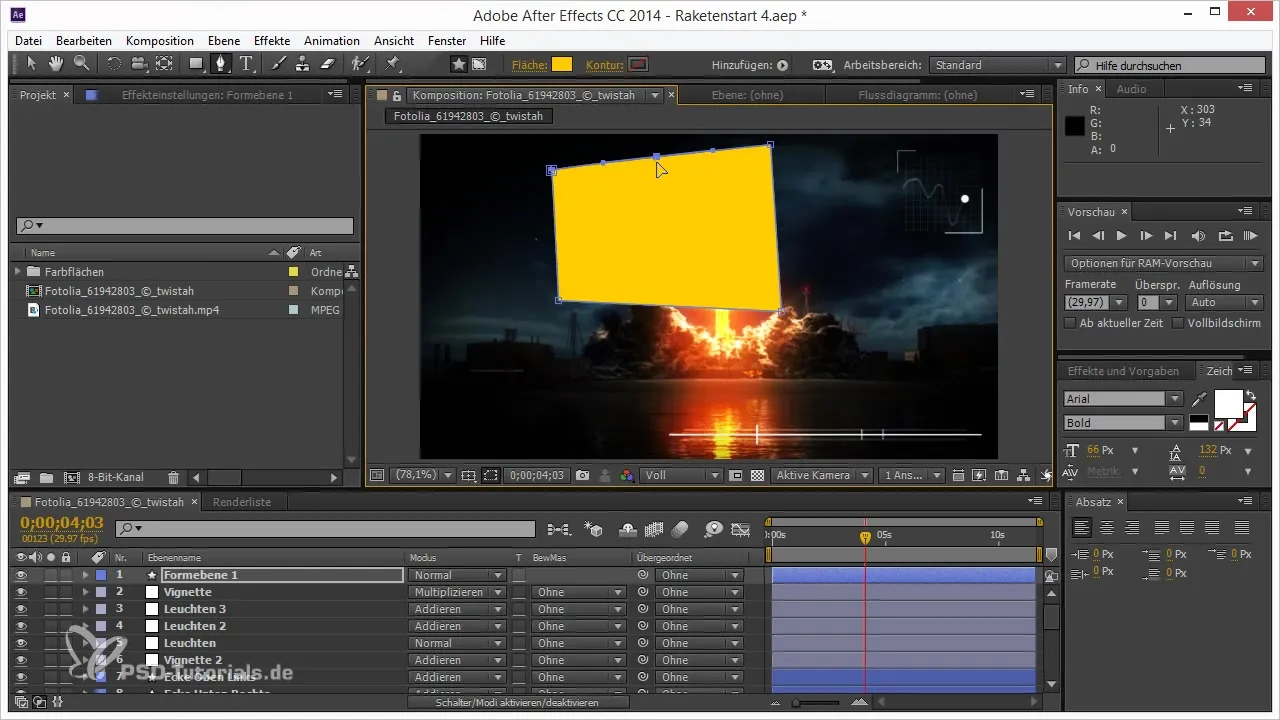Image resolution: width=1280 pixels, height=720 pixels.
Task: Hide the Leuchten 2 layer
Action: pyautogui.click(x=20, y=626)
